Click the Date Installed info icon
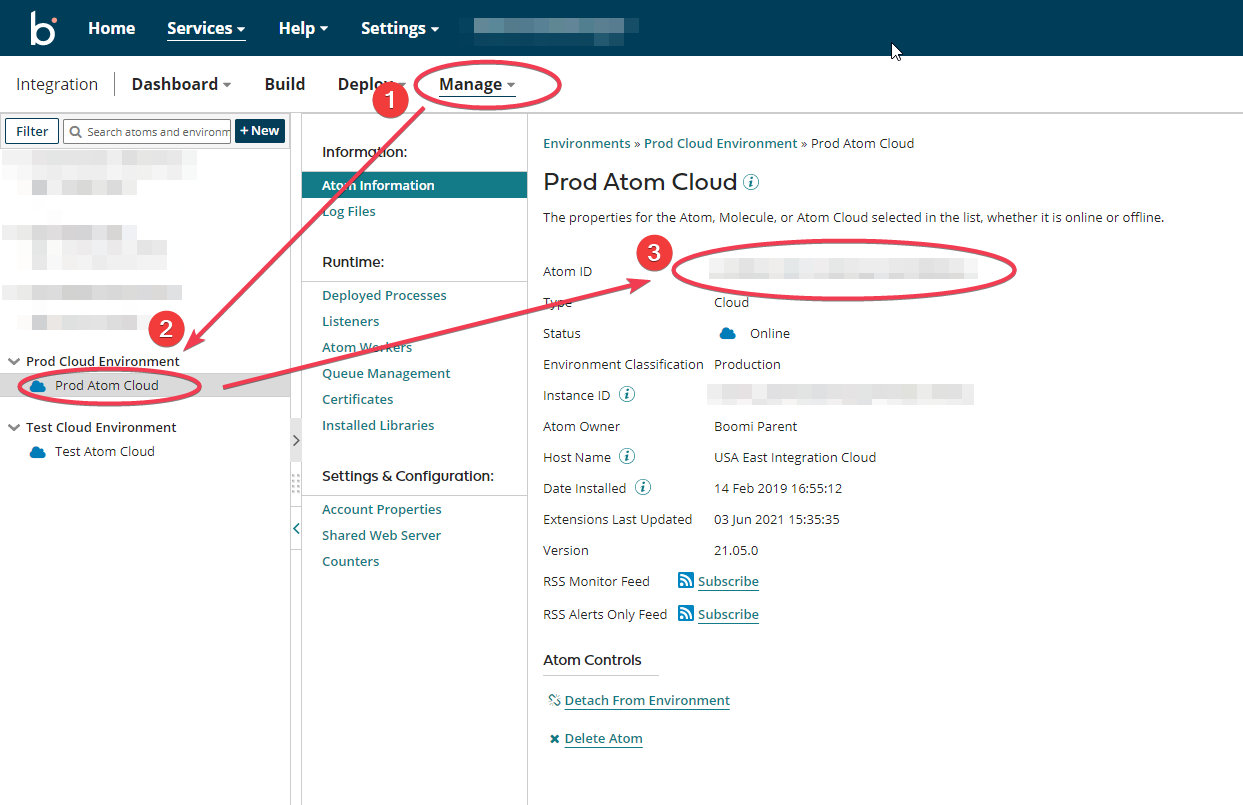This screenshot has height=805, width=1243. tap(643, 488)
